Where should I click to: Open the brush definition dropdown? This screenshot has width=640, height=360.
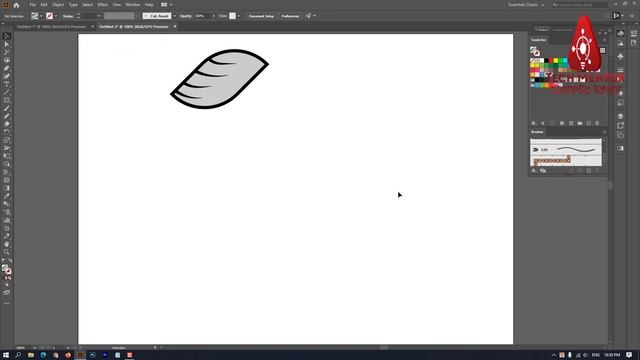pyautogui.click(x=174, y=16)
